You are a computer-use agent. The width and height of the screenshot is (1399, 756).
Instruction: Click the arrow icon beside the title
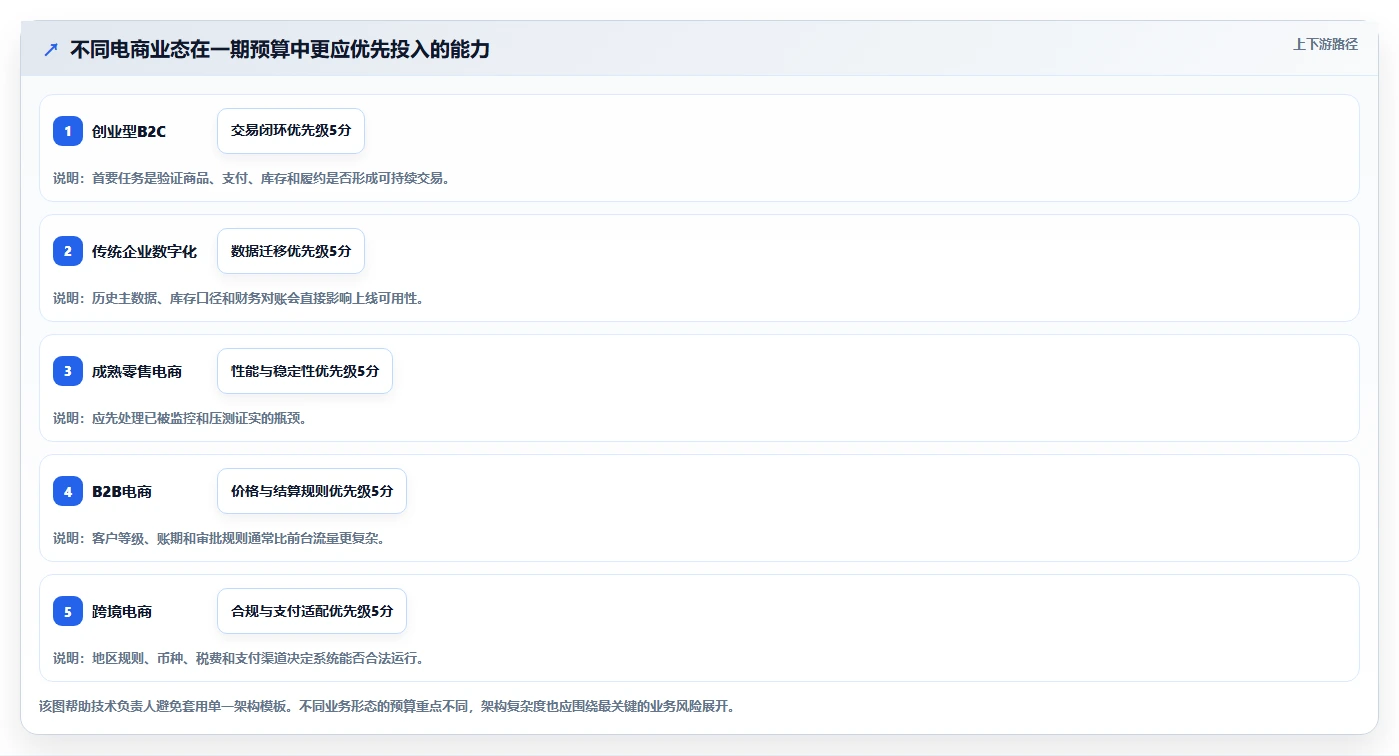pos(51,49)
